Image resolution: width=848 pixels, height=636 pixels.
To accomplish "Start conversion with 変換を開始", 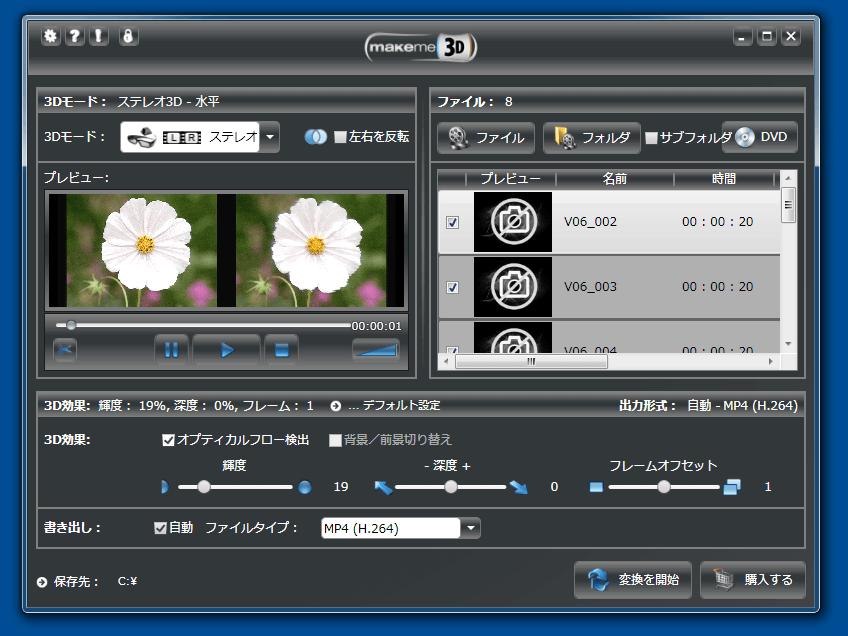I will click(633, 580).
